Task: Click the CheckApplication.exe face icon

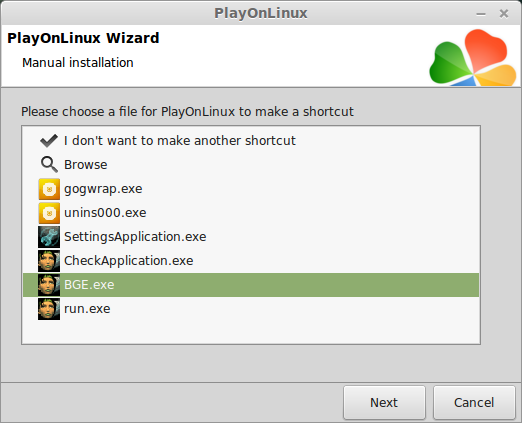Action: (x=49, y=261)
